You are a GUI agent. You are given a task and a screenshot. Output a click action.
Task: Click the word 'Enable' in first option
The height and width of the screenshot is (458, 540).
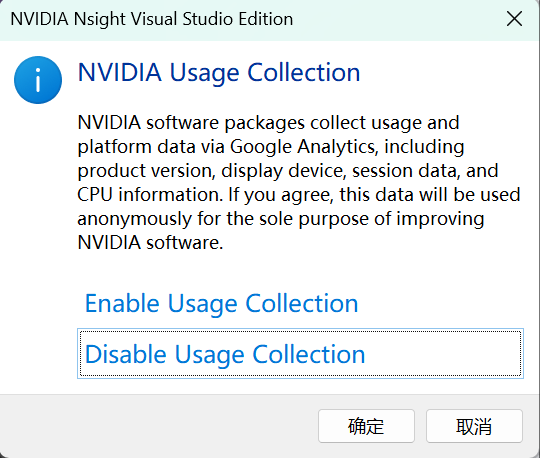(x=122, y=303)
